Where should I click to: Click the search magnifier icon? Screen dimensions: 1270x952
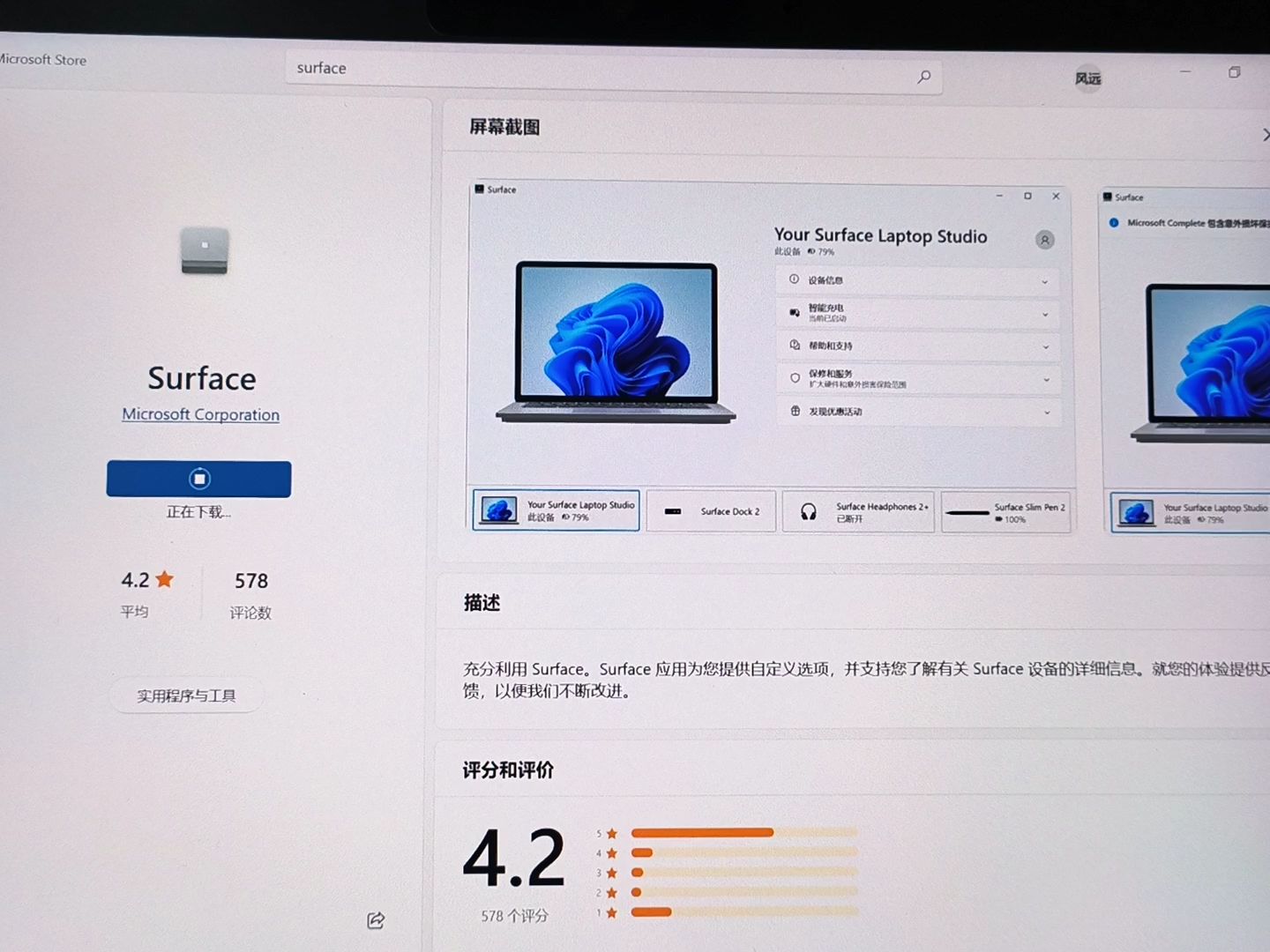923,78
